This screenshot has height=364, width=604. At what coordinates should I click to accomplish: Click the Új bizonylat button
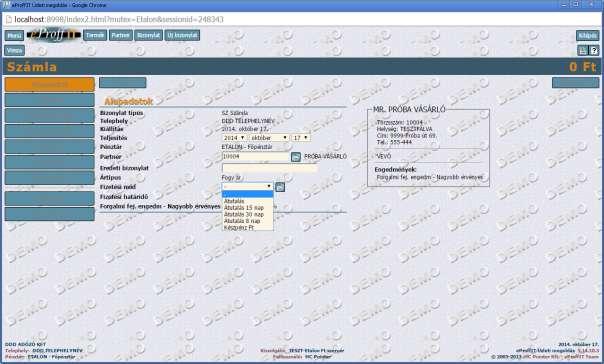pyautogui.click(x=183, y=35)
